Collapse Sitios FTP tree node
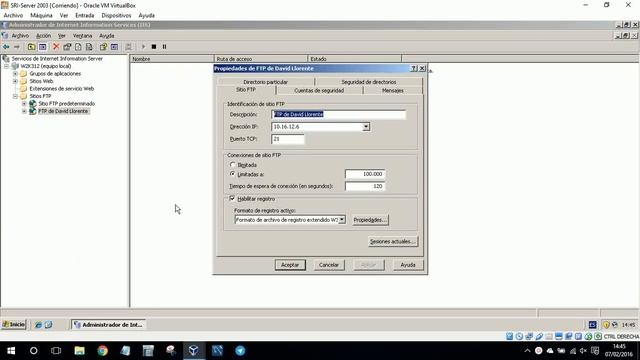This screenshot has height=360, width=640. click(15, 96)
